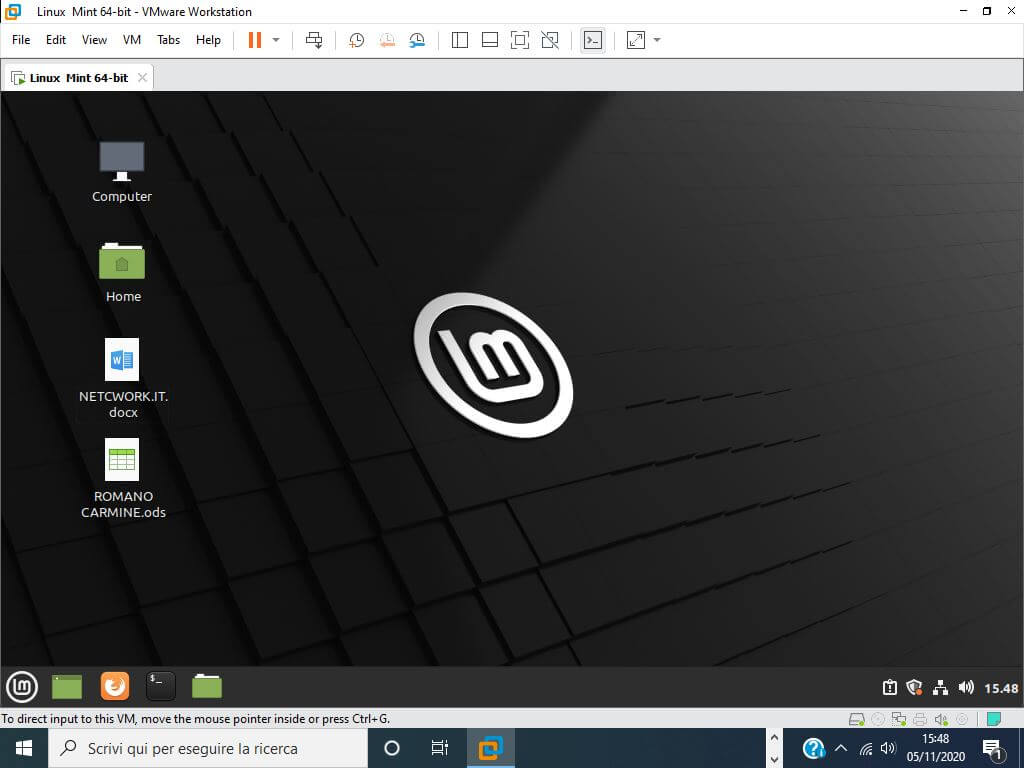1024x768 pixels.
Task: Revert the VM to its snapshot
Action: click(387, 40)
